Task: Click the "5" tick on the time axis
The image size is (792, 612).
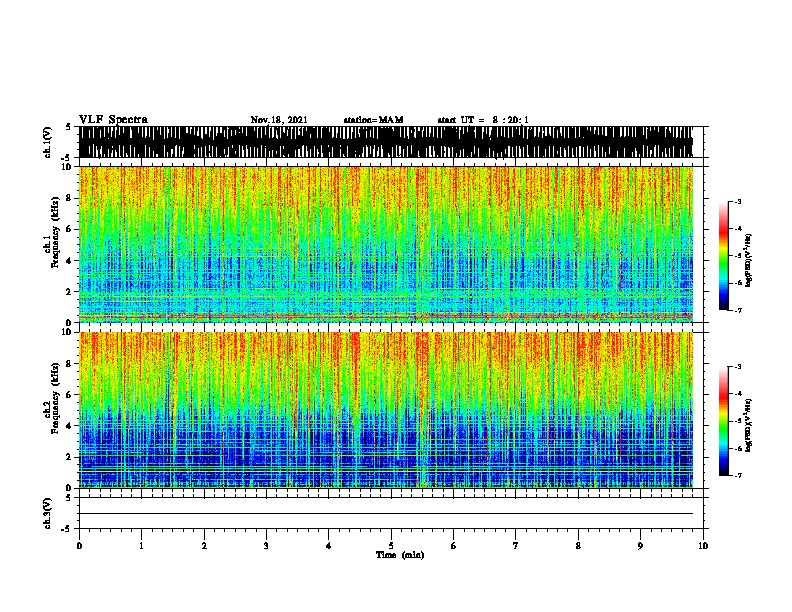Action: coord(391,546)
